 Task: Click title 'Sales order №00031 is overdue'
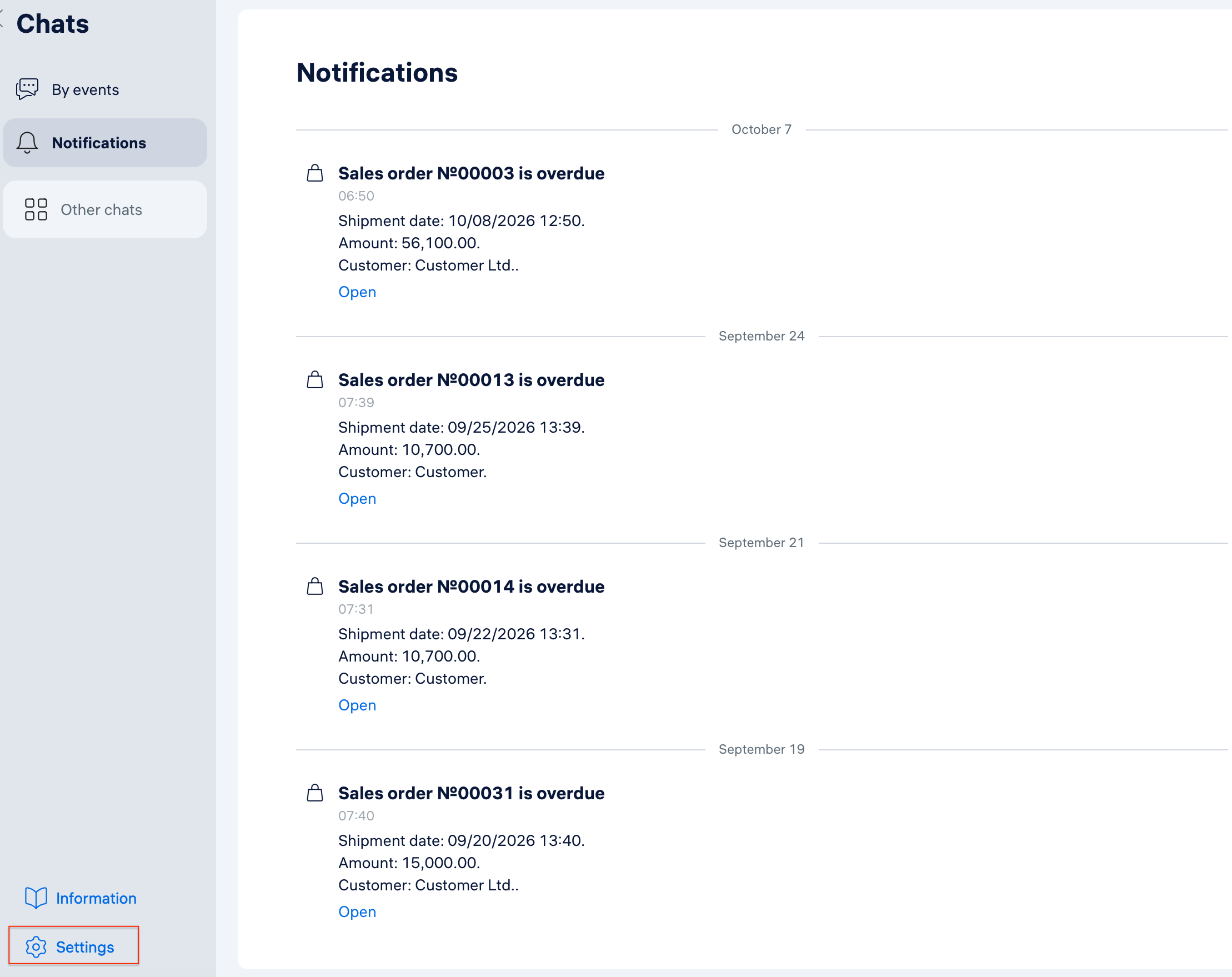tap(472, 793)
